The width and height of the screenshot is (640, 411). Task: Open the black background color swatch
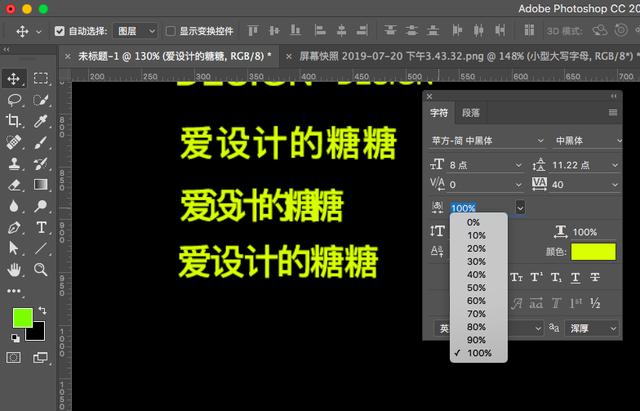37,333
